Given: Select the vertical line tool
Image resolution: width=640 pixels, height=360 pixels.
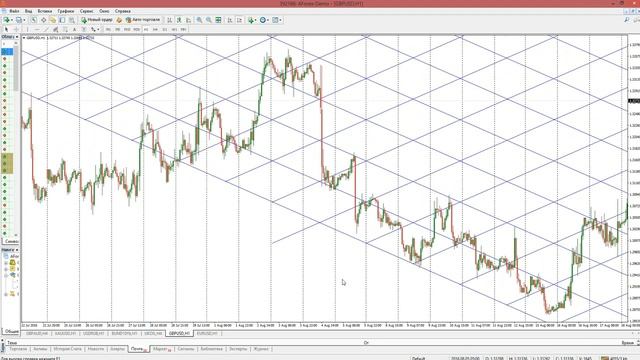Looking at the screenshot, I should point(27,29).
